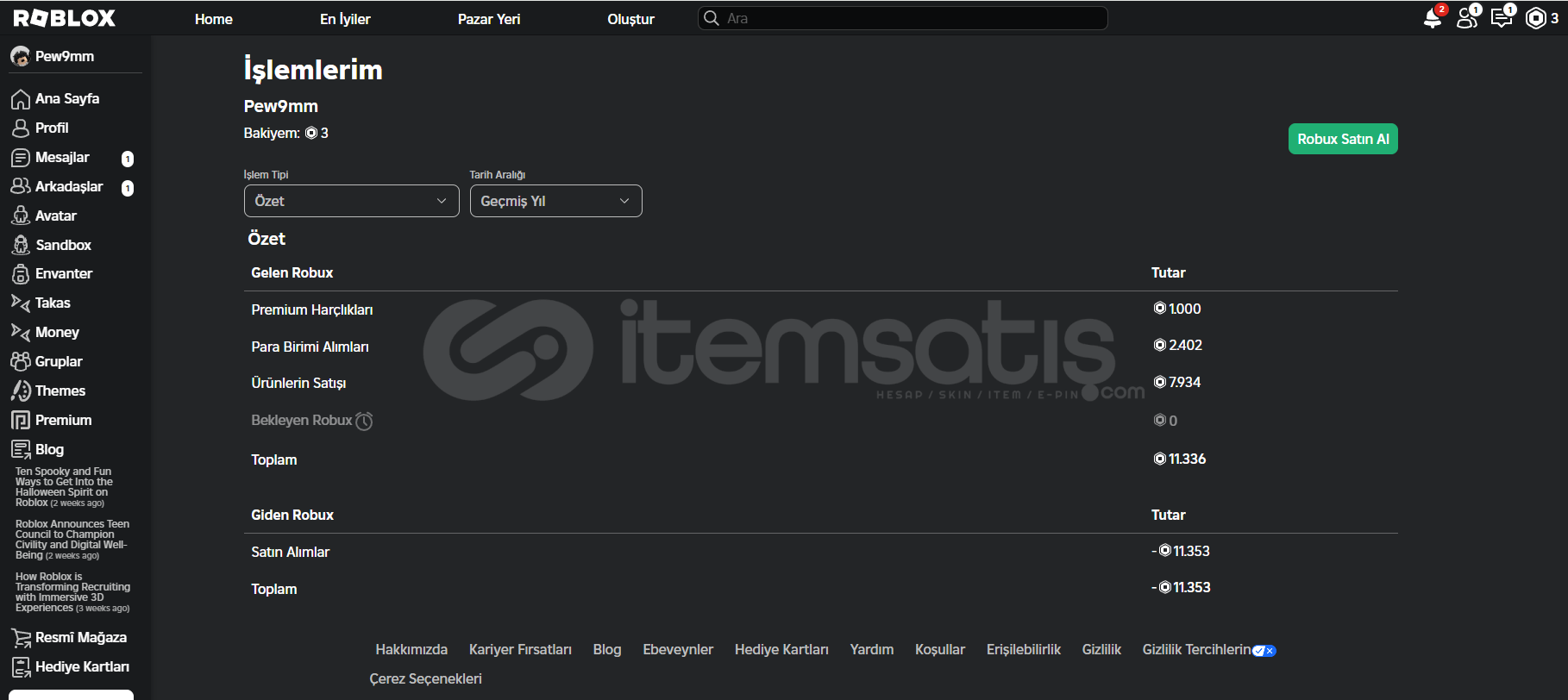Viewport: 1568px width, 700px height.
Task: Open the Blog footer link
Action: (607, 649)
